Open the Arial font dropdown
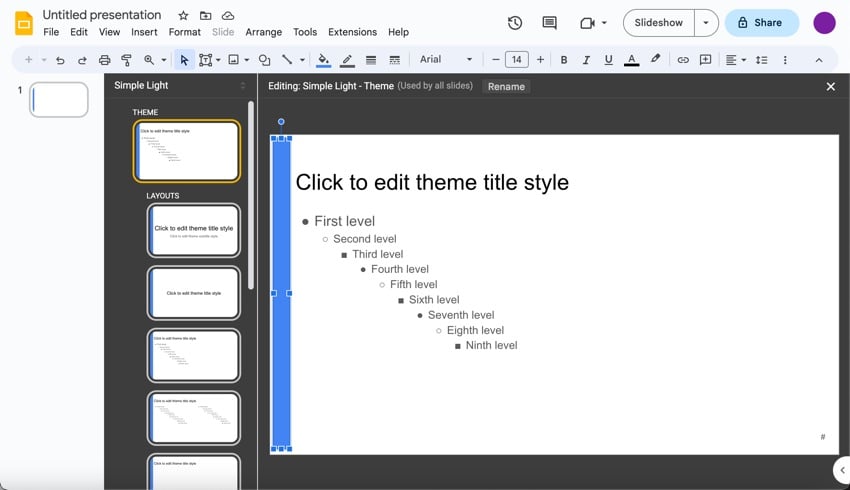This screenshot has width=850, height=490. (445, 60)
